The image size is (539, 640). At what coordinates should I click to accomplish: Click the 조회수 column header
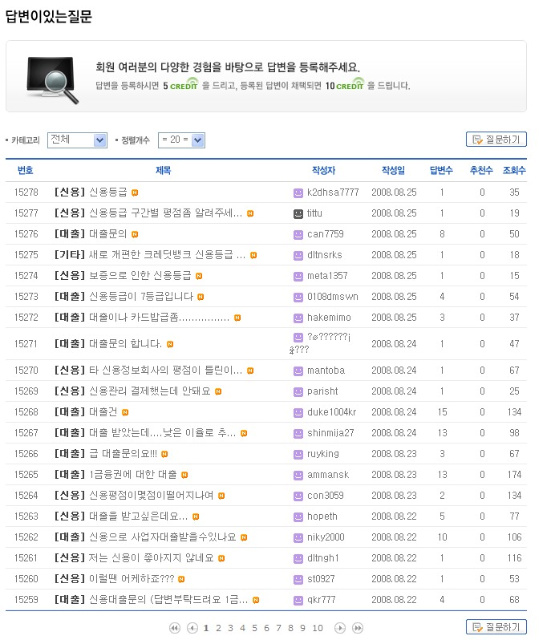514,171
